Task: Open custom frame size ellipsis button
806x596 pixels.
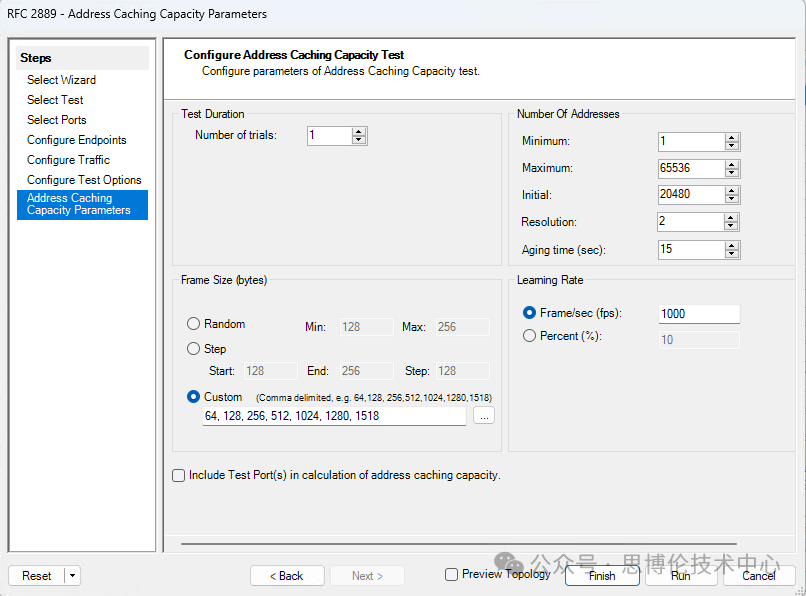Action: point(484,416)
